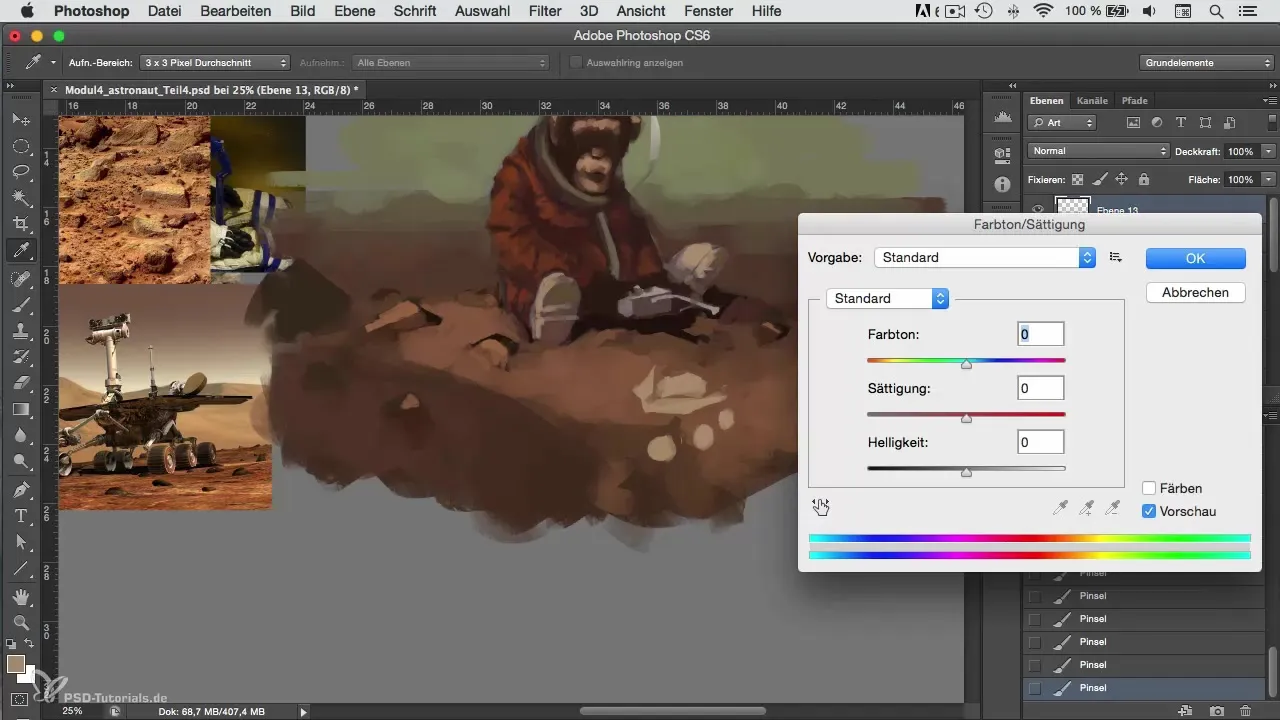Open the Aufn.-Bereich sample size dropdown

point(215,62)
